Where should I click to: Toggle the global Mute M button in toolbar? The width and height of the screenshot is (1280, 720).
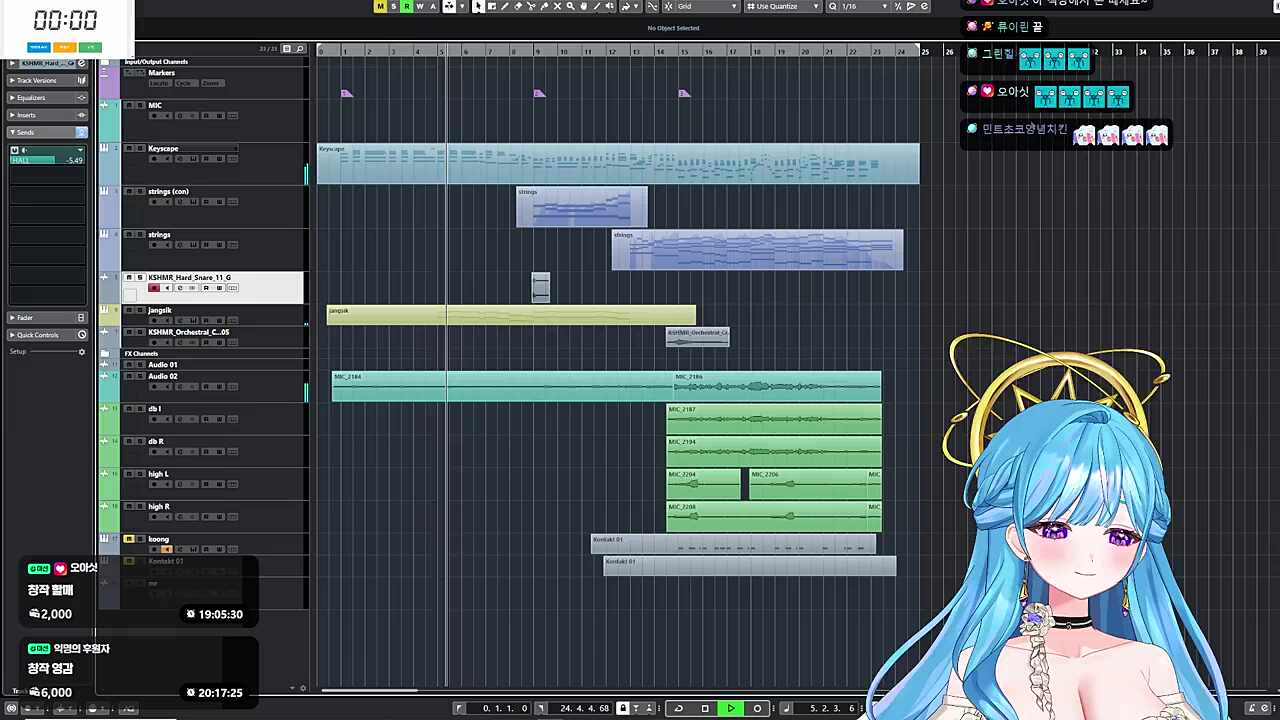coord(380,6)
